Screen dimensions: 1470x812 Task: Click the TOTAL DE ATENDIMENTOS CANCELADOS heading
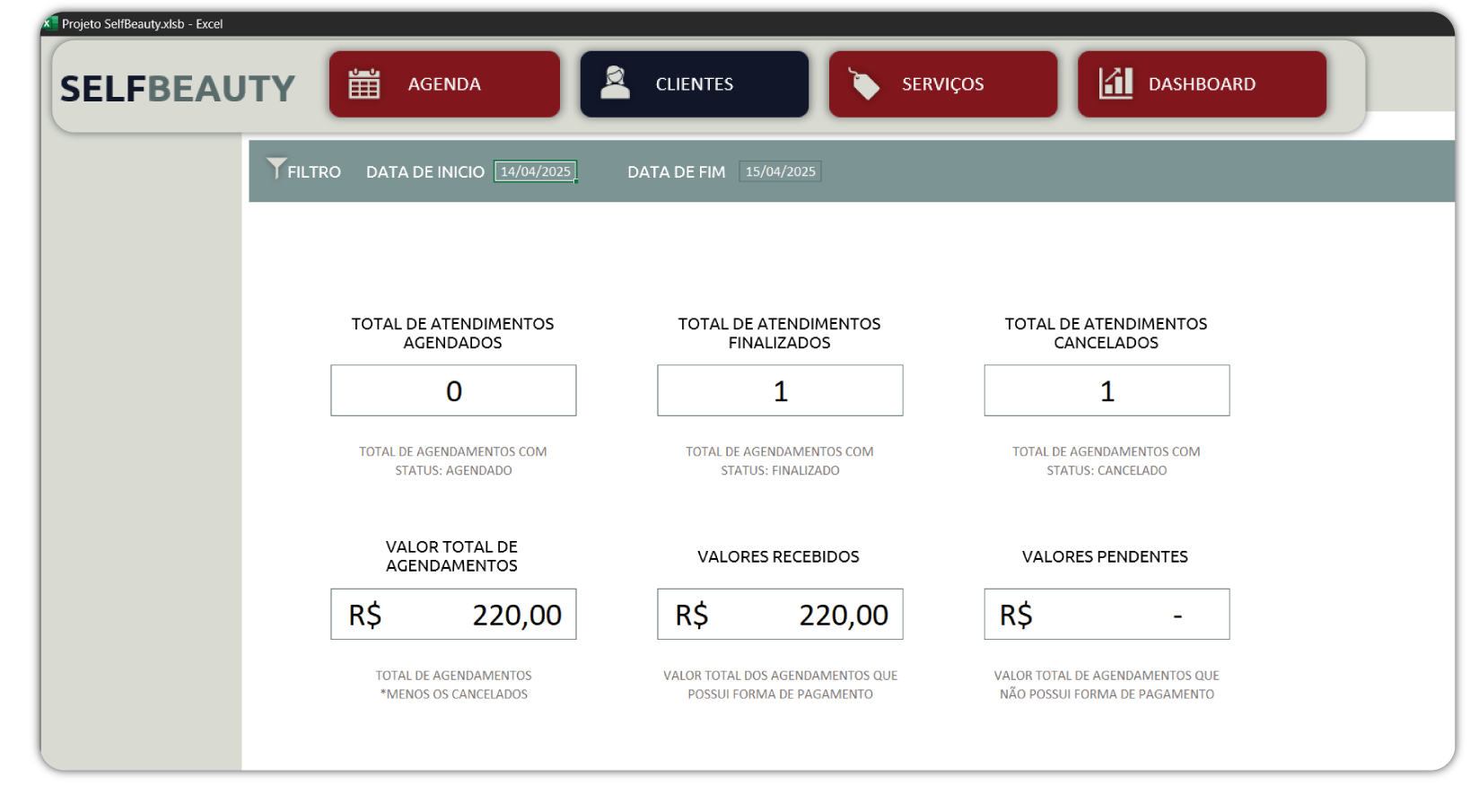point(1106,333)
